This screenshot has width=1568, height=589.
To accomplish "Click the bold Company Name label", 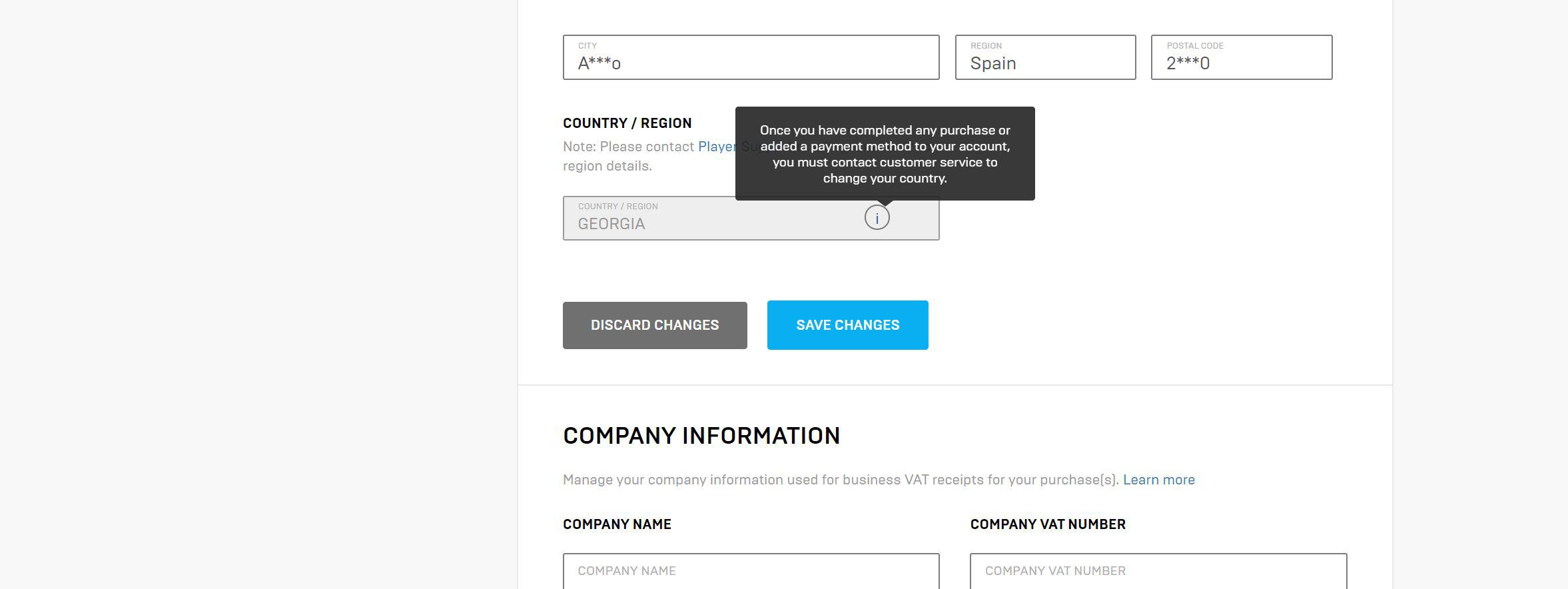I will 617,524.
